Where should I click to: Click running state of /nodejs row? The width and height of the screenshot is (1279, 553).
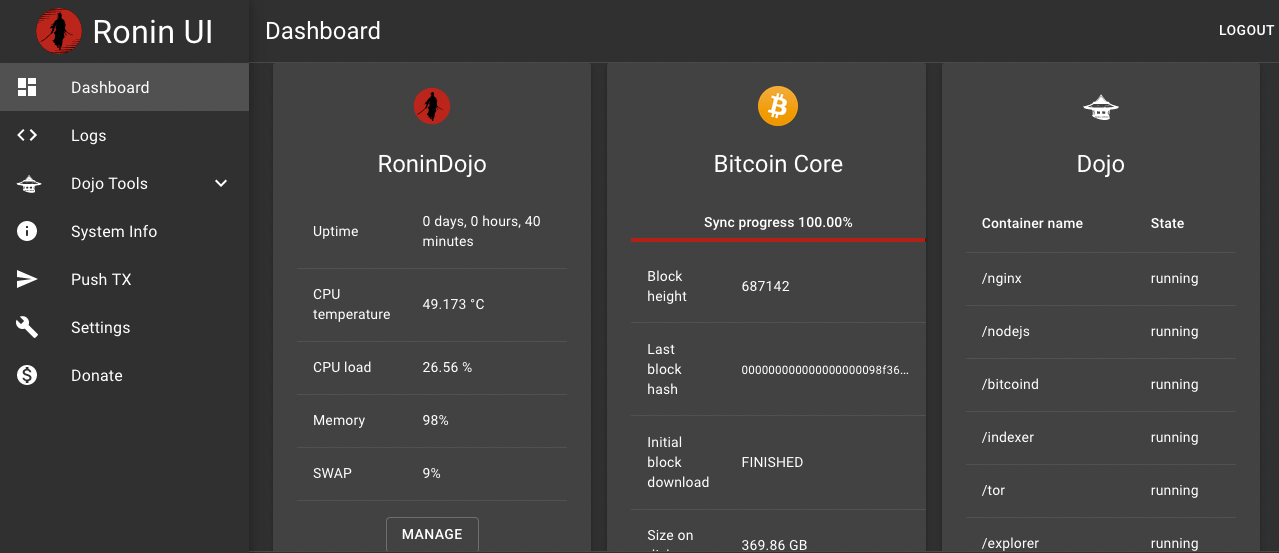[1174, 331]
